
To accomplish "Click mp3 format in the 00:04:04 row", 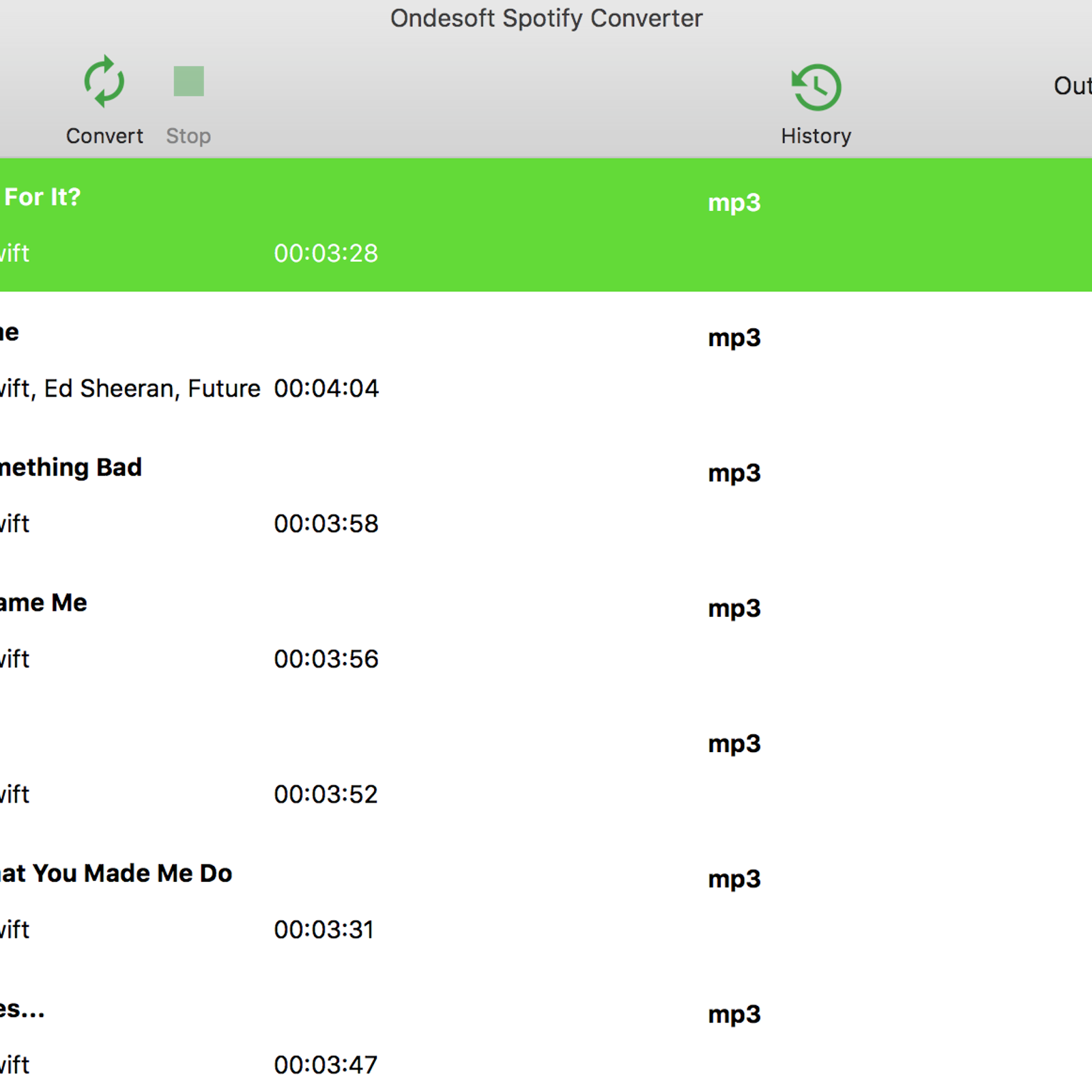I will pos(734,338).
